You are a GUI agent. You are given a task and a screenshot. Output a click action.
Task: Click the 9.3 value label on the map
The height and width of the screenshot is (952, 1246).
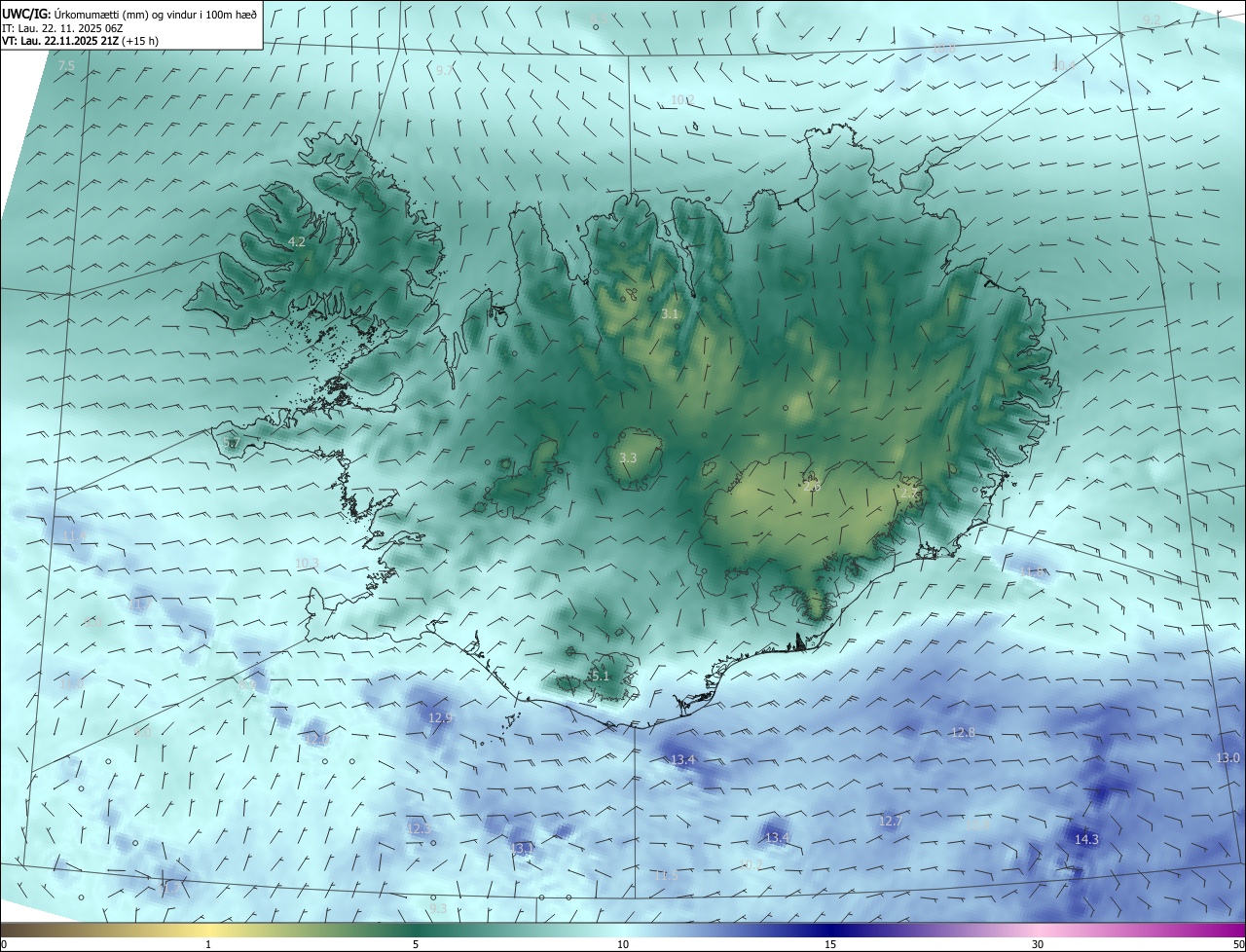click(x=438, y=908)
